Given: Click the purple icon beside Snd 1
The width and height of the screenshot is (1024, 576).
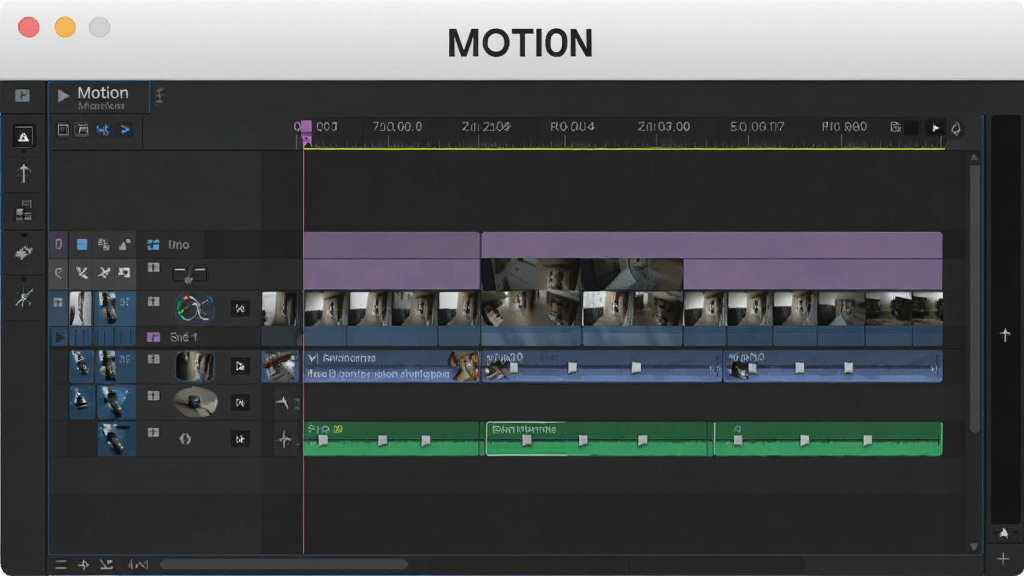Looking at the screenshot, I should (x=153, y=337).
